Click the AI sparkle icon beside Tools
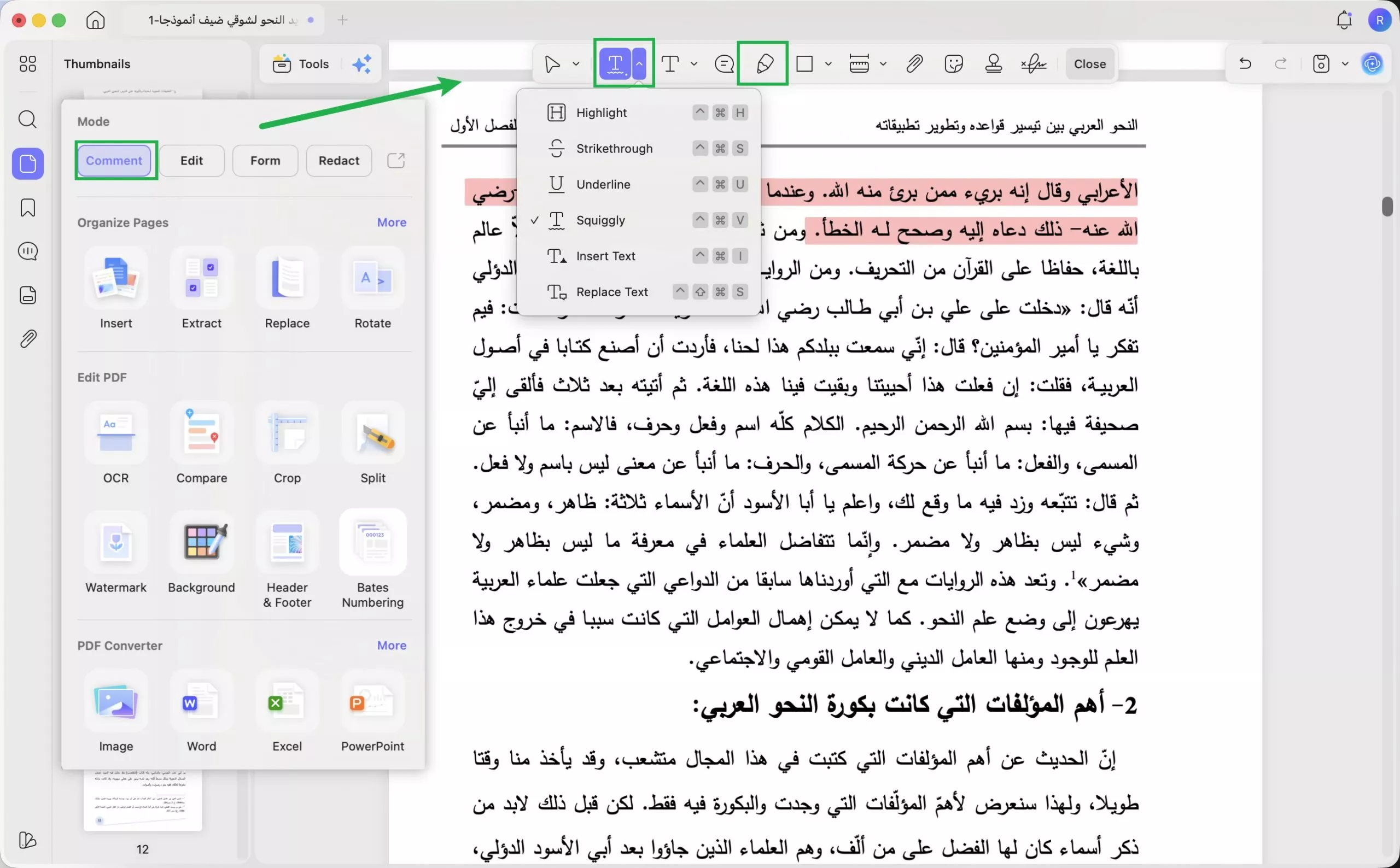The width and height of the screenshot is (1400, 868). click(x=362, y=64)
